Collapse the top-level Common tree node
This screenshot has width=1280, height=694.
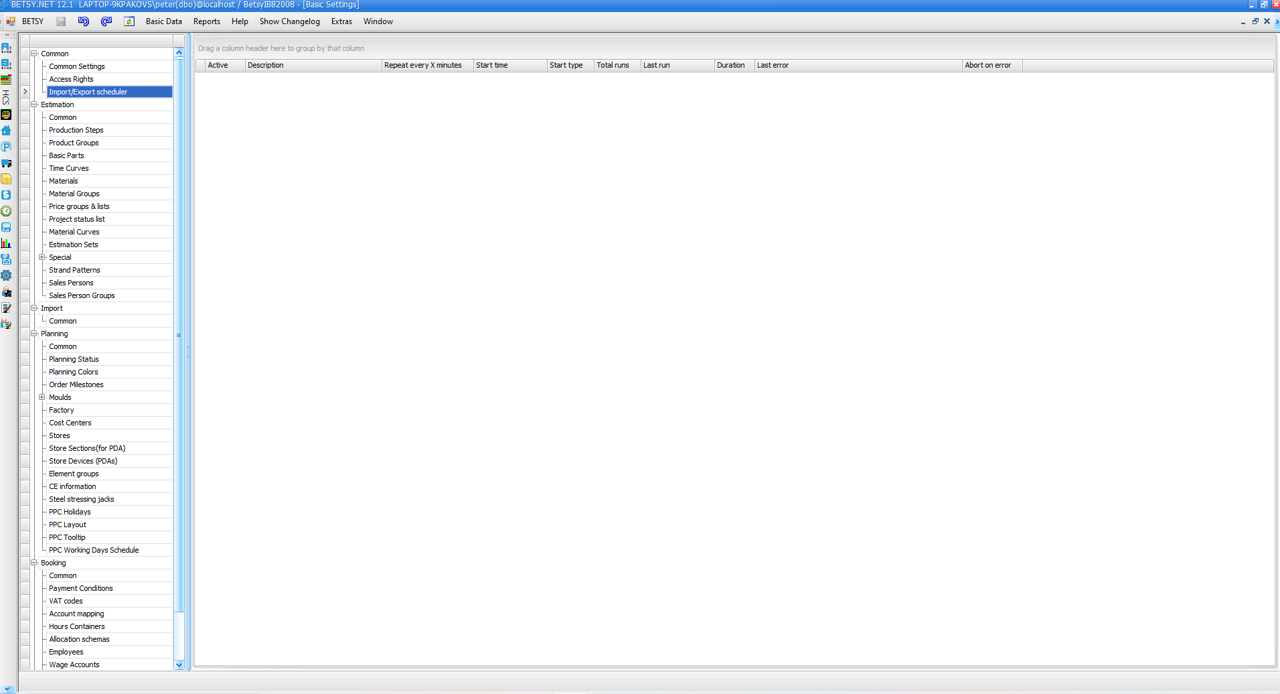(x=34, y=54)
